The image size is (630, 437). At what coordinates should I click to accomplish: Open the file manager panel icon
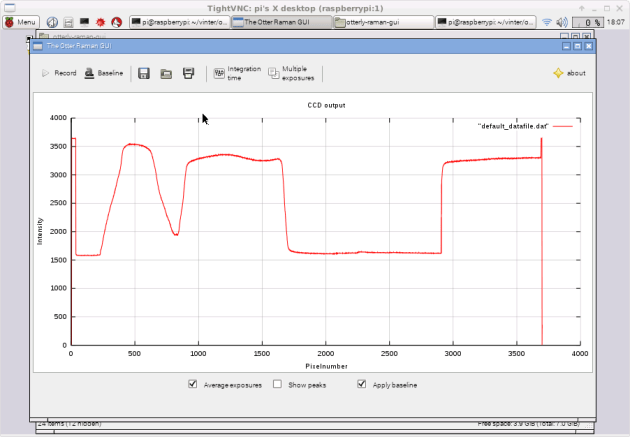[69, 22]
